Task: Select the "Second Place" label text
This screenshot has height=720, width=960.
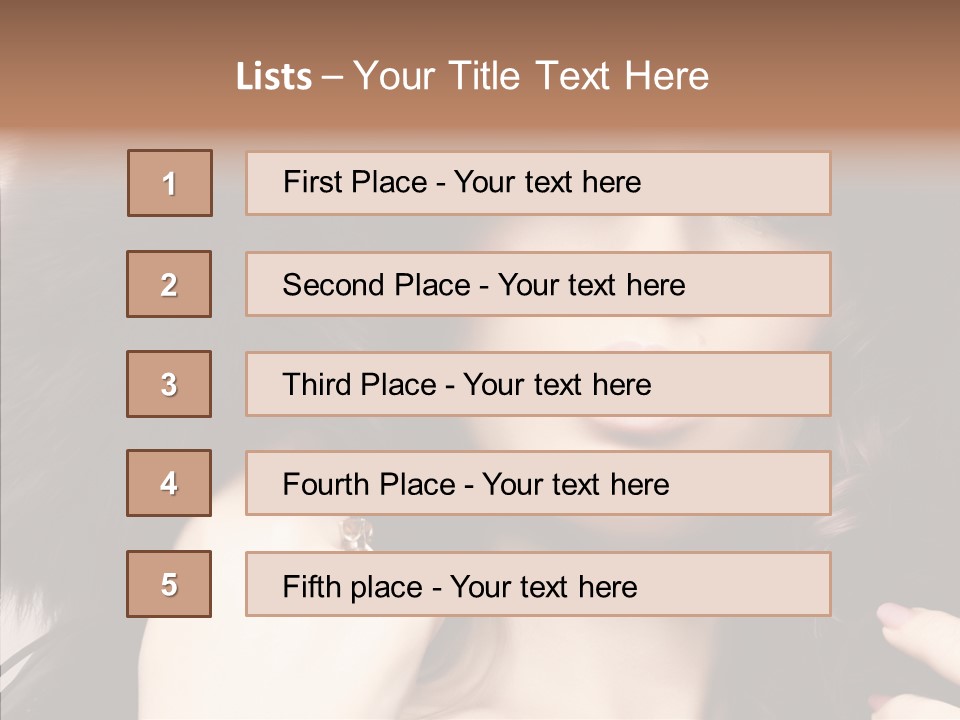Action: 375,285
